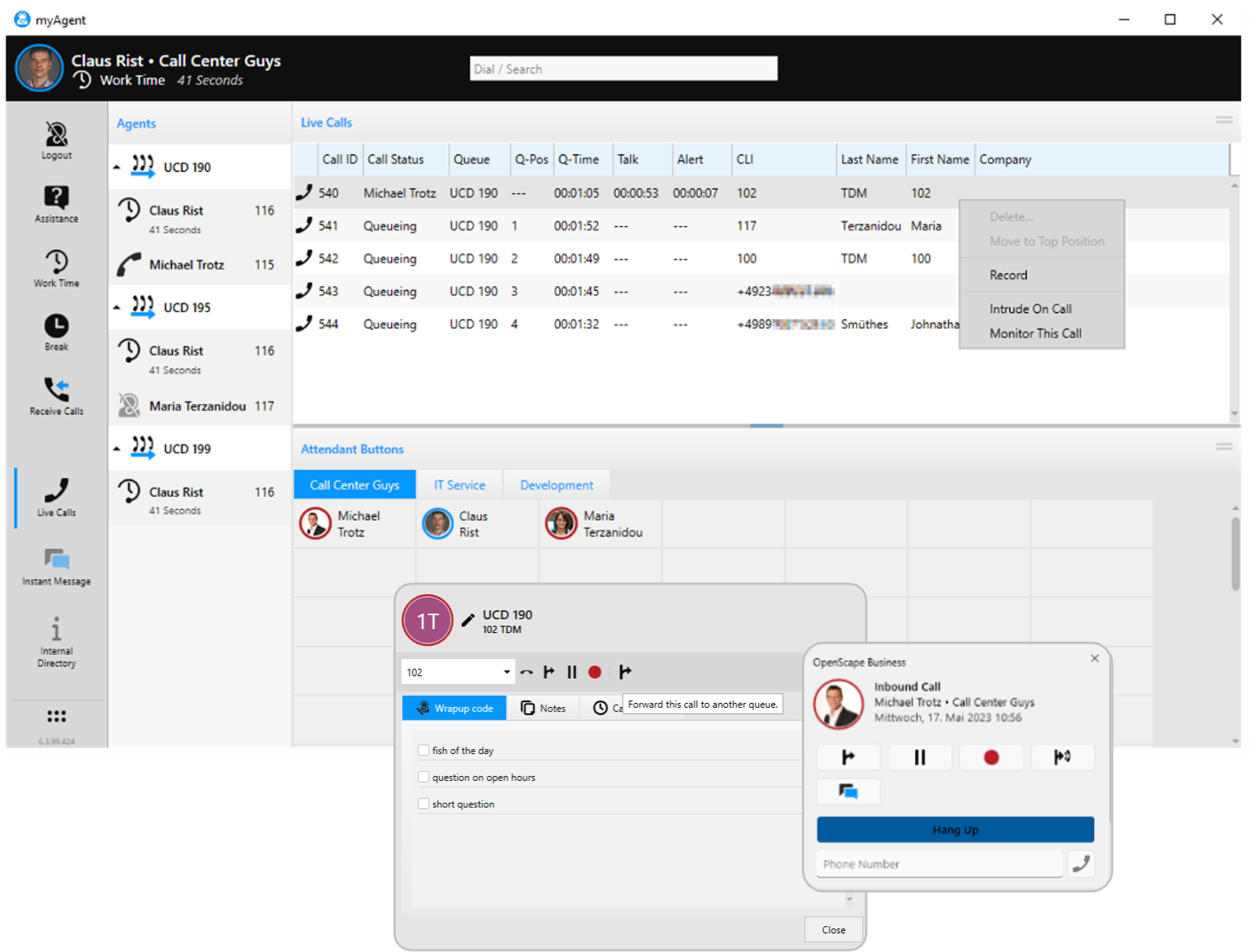Select Maria Terzanidou 117 in Agents list
The height and width of the screenshot is (952, 1260).
click(x=200, y=406)
